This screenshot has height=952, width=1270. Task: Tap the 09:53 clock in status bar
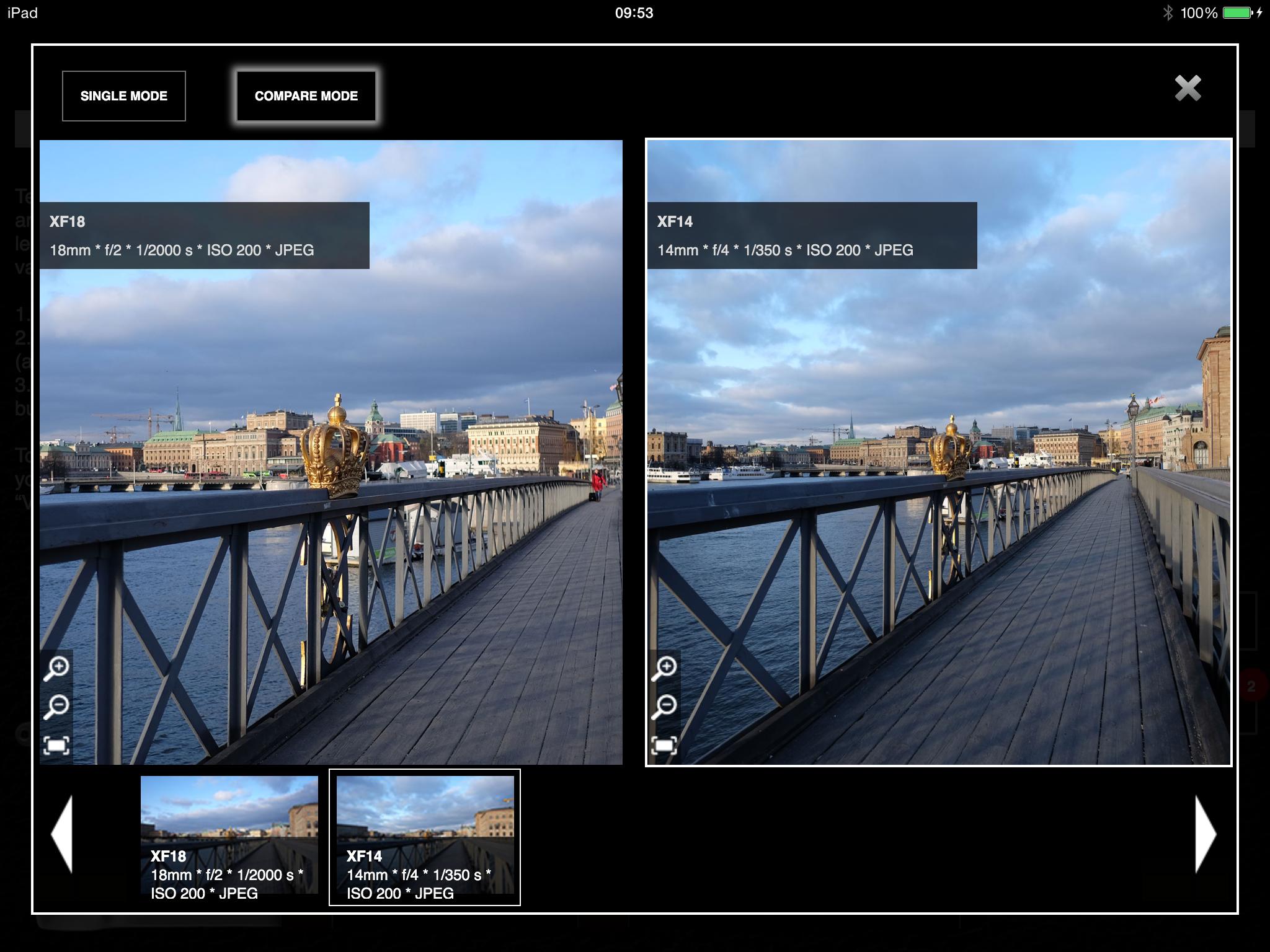pos(634,13)
